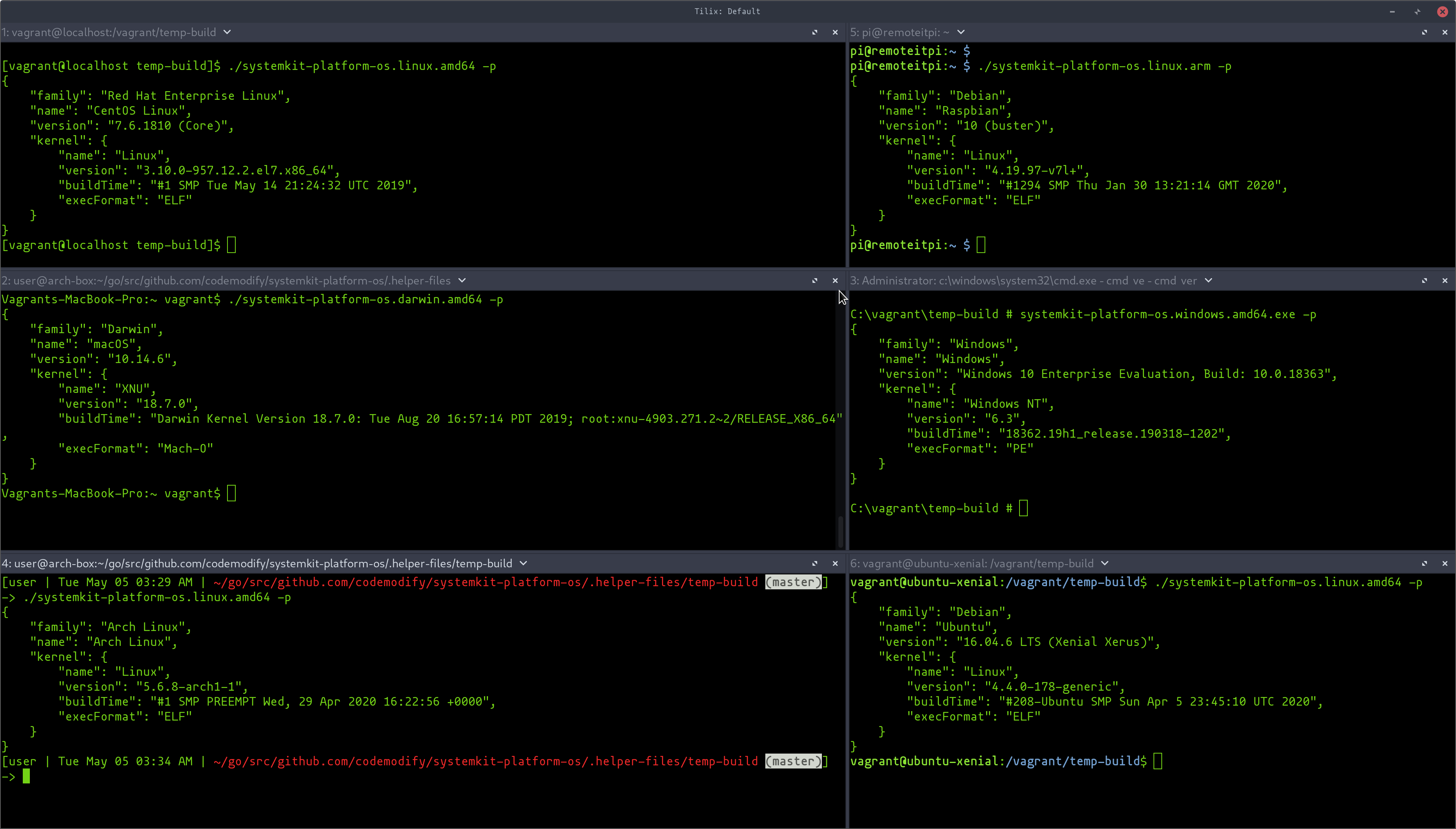The width and height of the screenshot is (1456, 829).
Task: Expand terminal 6 ubuntu-xenial title menu
Action: [1105, 564]
